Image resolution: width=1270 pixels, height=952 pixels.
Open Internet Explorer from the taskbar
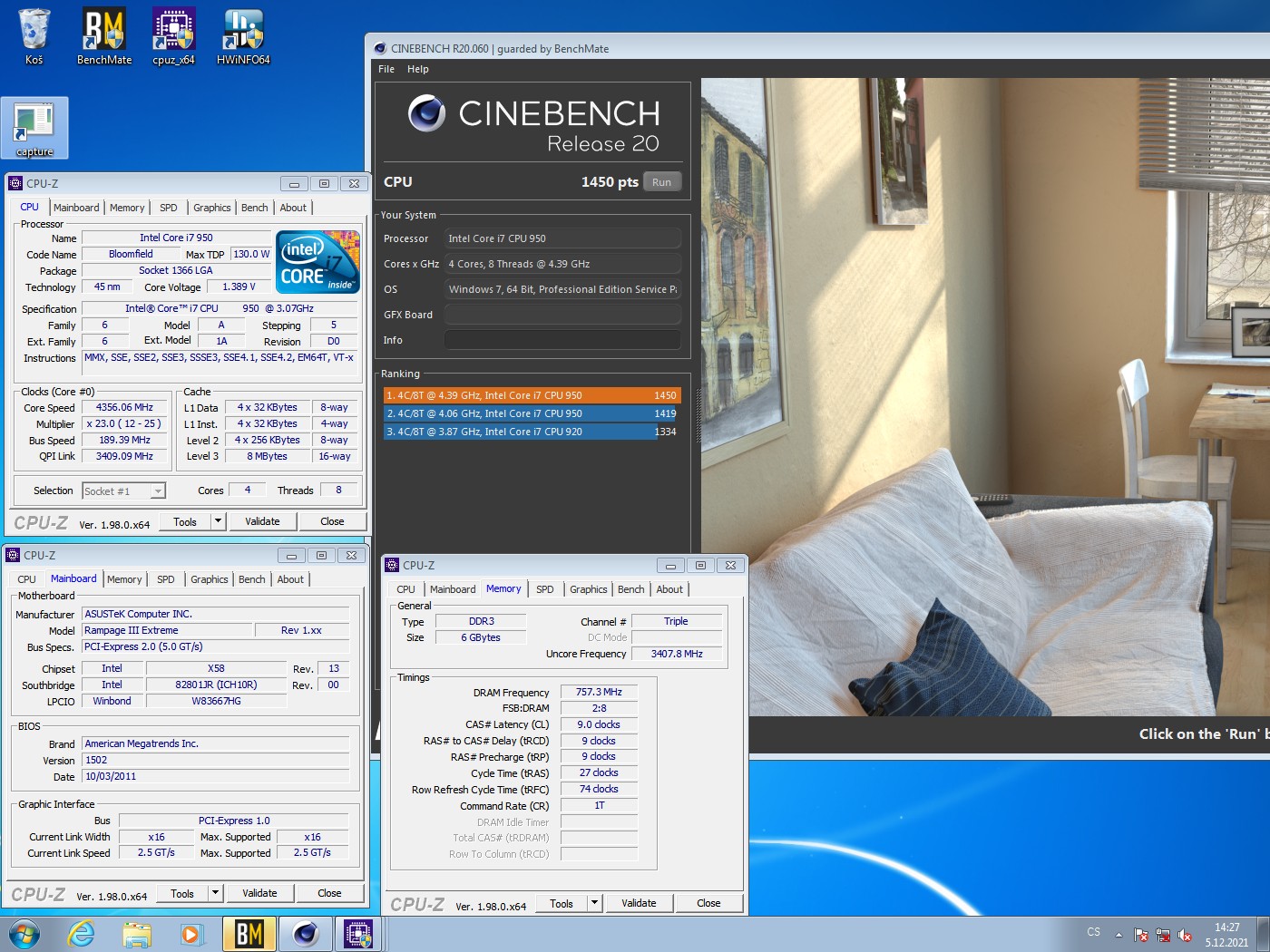[x=82, y=934]
